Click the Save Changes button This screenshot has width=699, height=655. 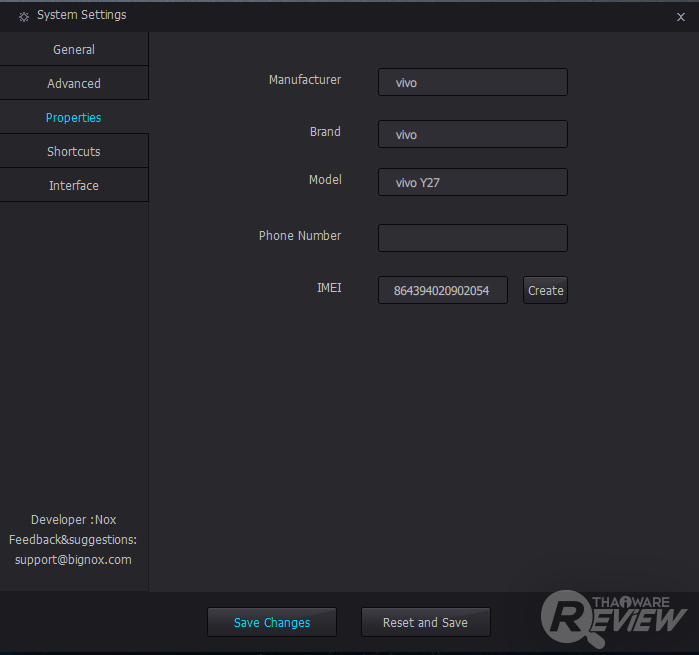pyautogui.click(x=272, y=622)
